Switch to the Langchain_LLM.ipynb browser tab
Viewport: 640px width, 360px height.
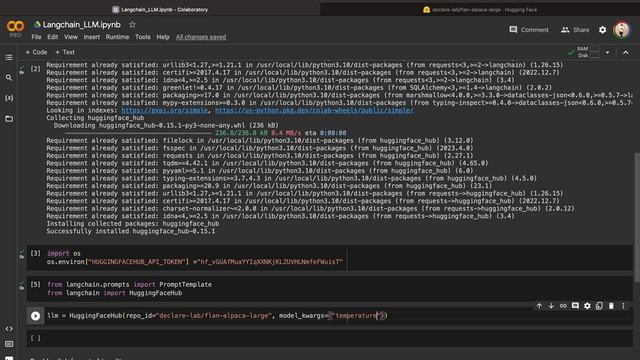tap(160, 9)
